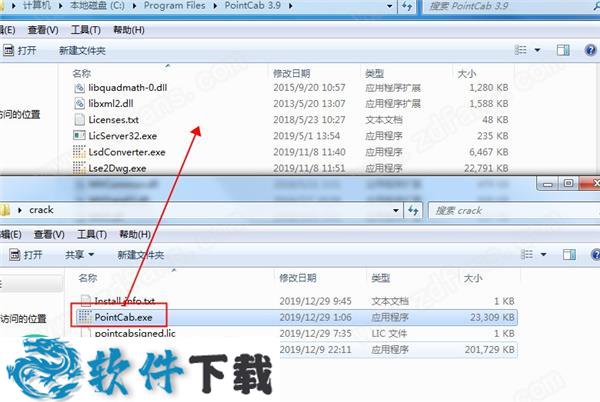
Task: Click crack breadcrumb segment
Action: tap(41, 210)
